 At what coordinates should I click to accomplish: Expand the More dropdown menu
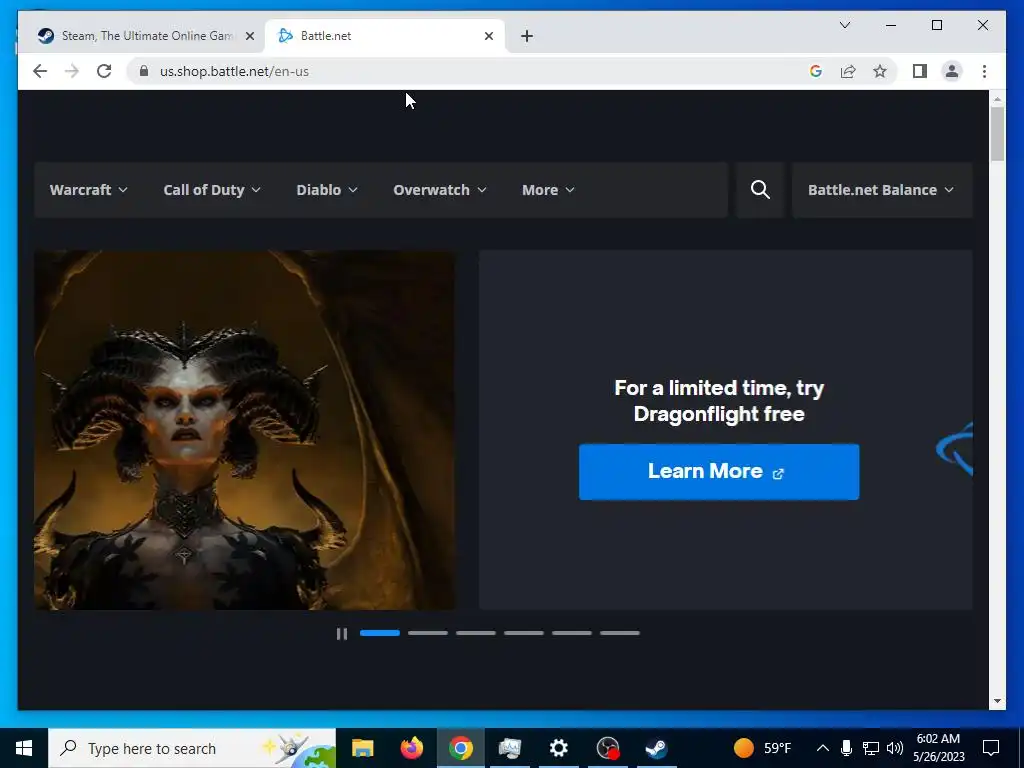548,190
